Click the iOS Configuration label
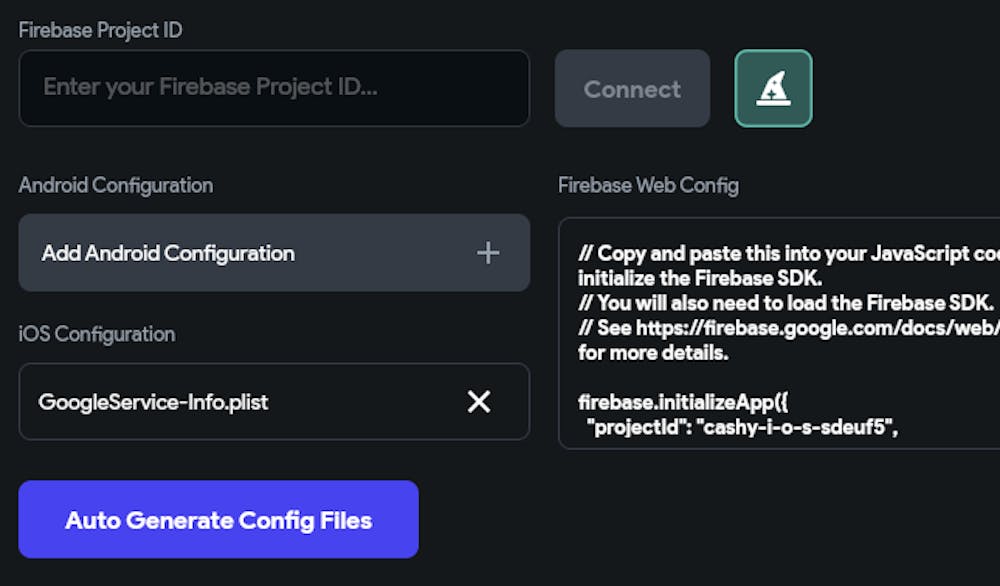 tap(96, 334)
